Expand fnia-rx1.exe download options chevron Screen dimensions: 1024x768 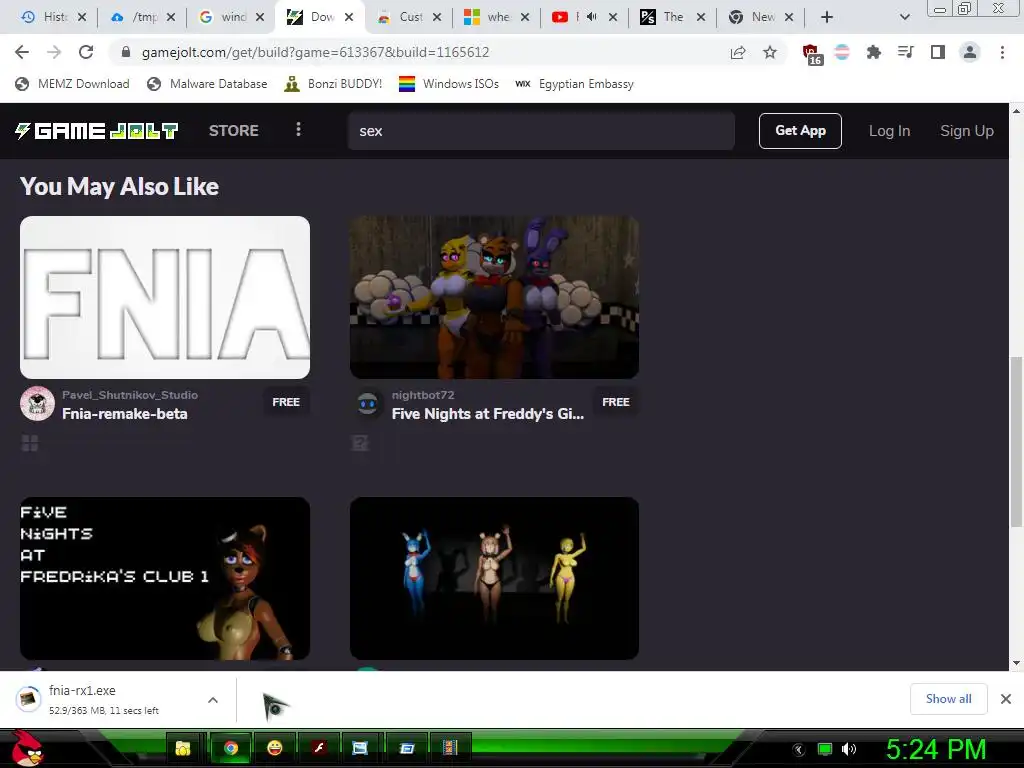(213, 699)
